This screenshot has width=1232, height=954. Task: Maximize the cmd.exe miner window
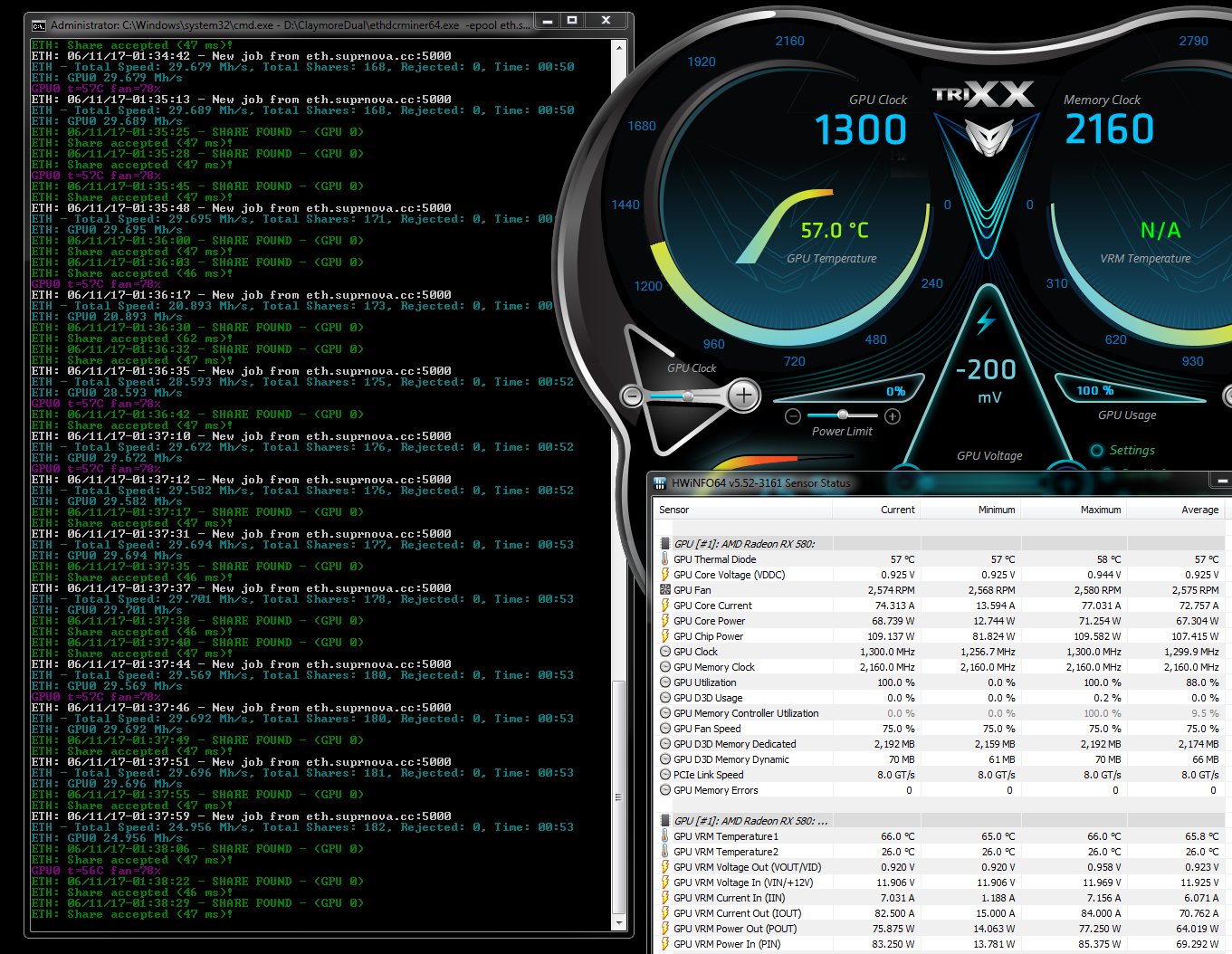click(572, 20)
